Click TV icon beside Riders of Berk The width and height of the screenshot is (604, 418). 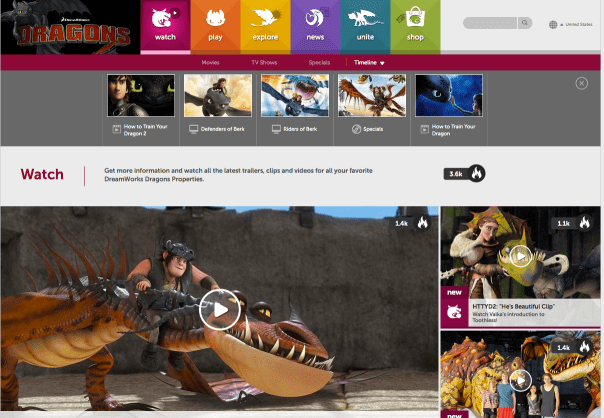click(x=276, y=129)
